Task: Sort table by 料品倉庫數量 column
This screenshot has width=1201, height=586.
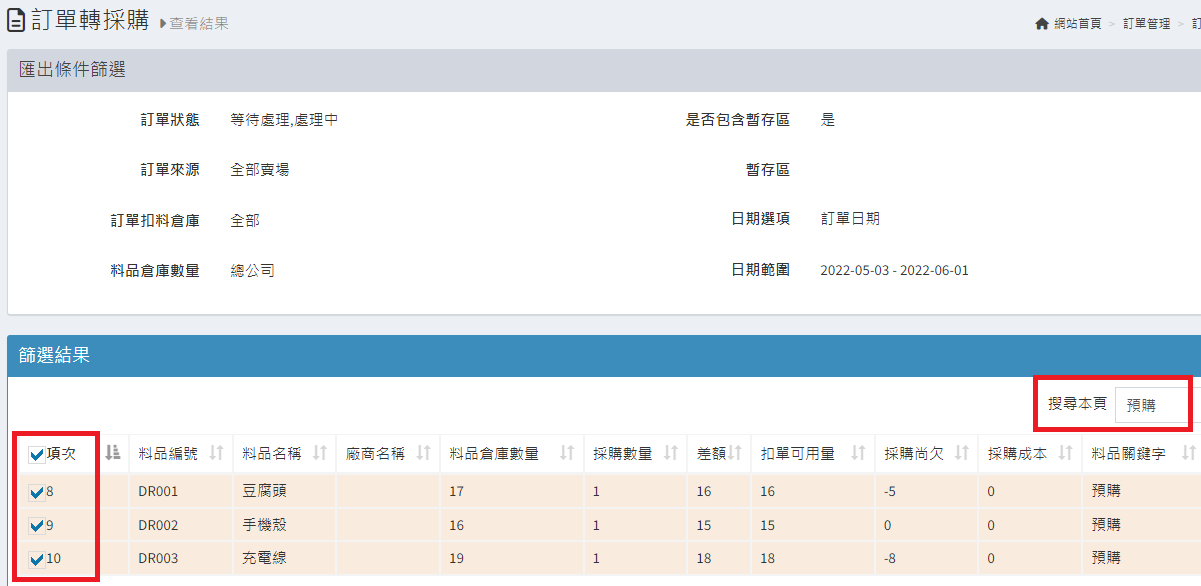Action: point(567,453)
